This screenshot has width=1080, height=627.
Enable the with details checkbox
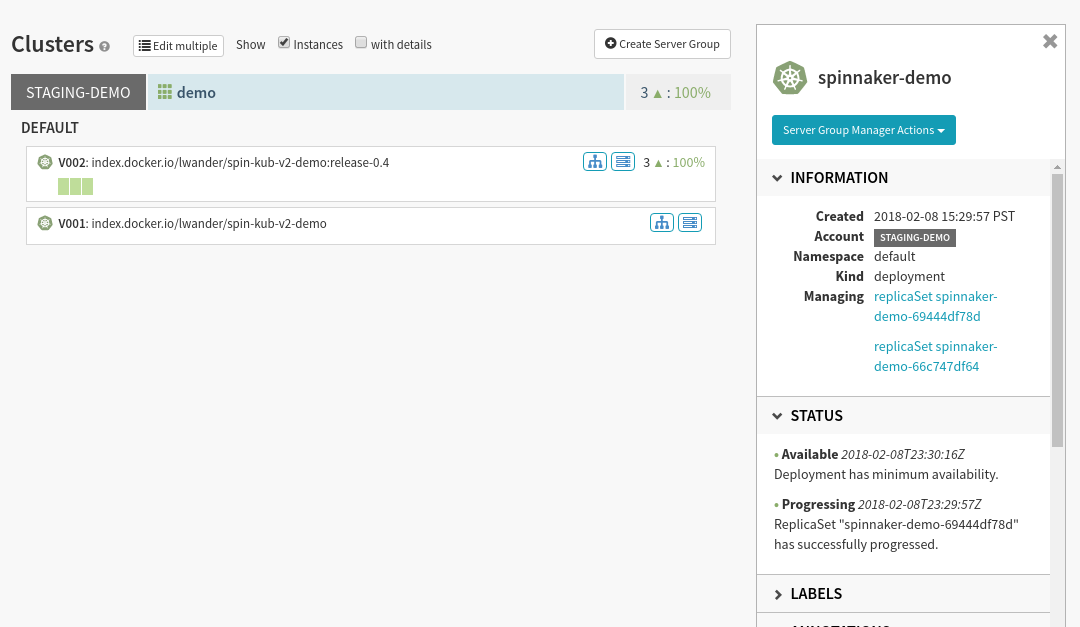[361, 43]
